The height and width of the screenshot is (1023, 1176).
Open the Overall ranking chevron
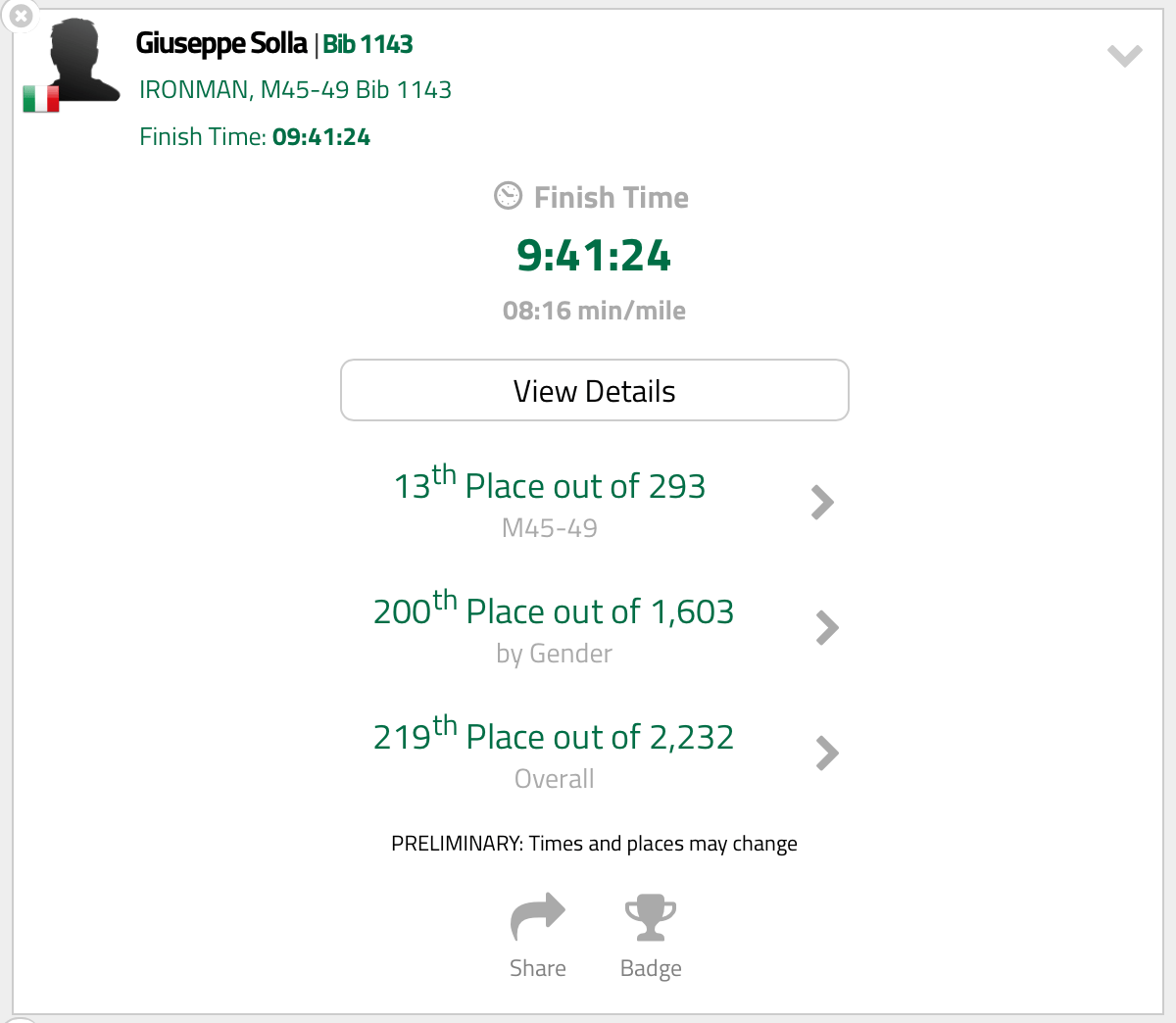(827, 754)
